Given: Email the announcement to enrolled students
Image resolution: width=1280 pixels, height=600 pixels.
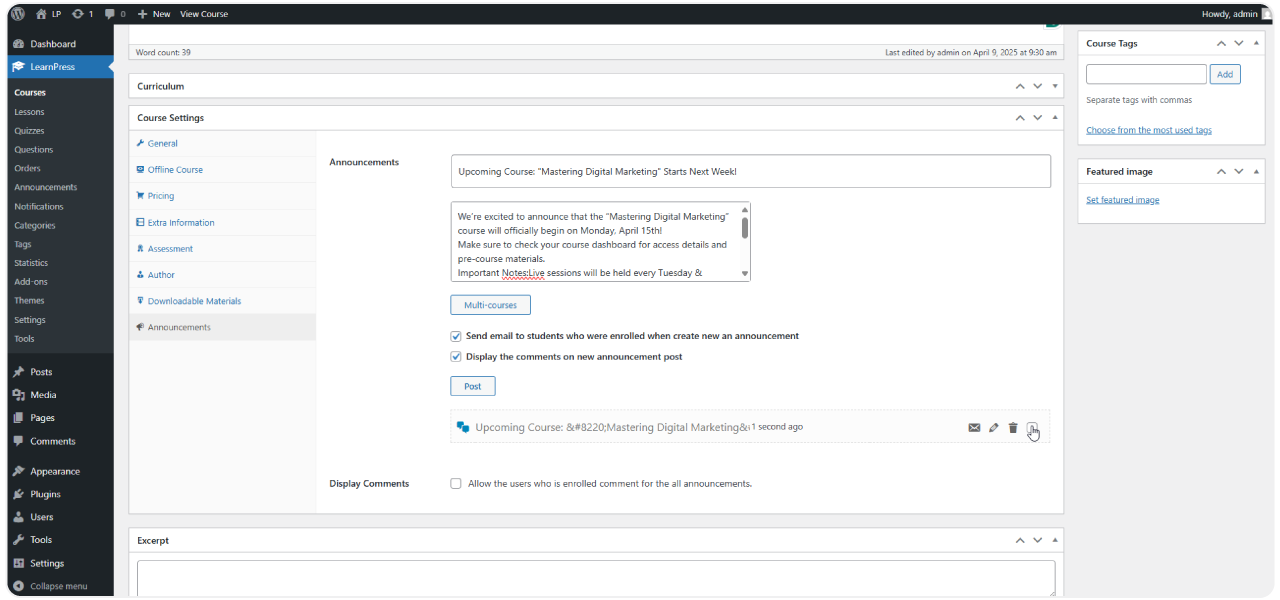Looking at the screenshot, I should (975, 427).
